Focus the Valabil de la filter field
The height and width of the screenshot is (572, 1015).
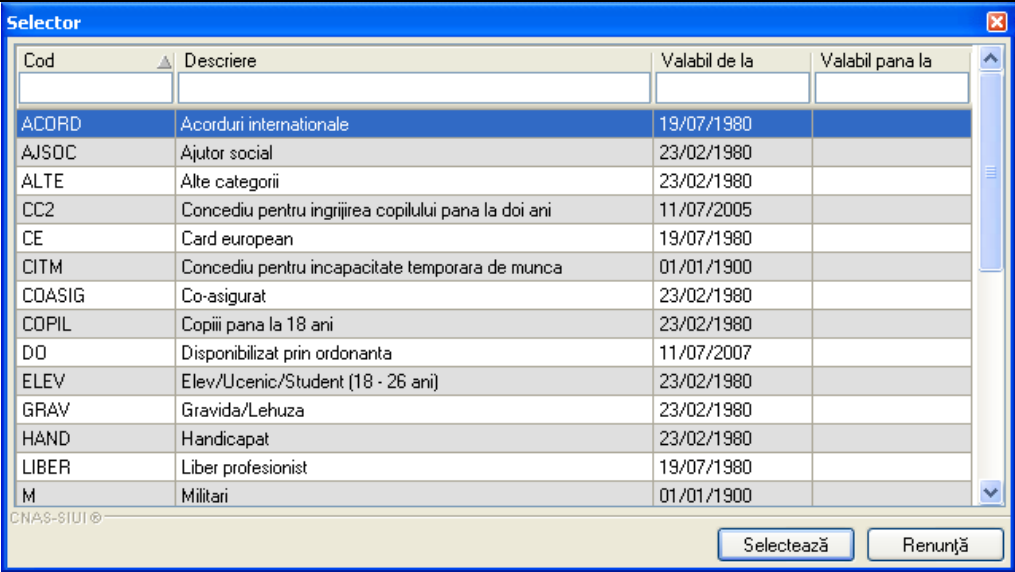(733, 88)
